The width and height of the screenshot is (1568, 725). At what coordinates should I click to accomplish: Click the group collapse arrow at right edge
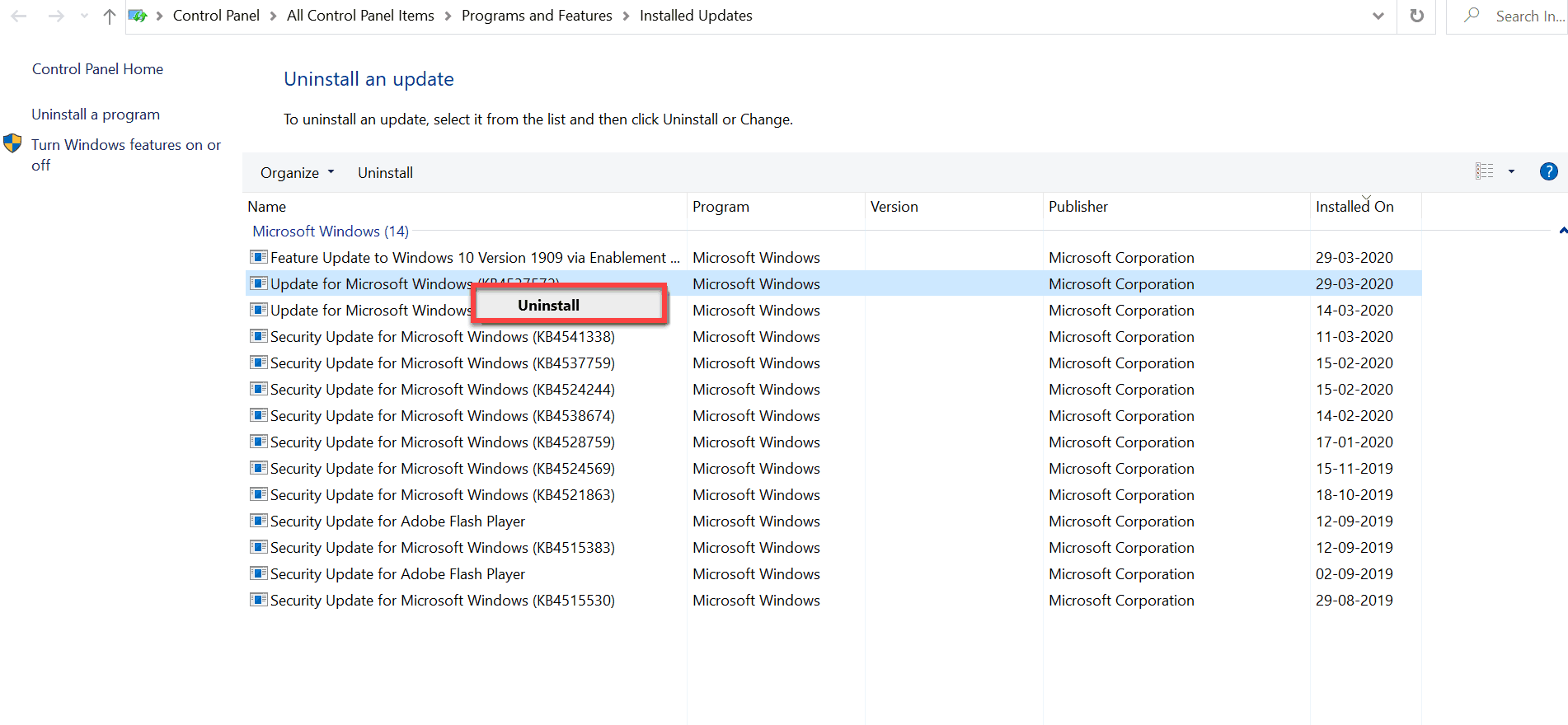click(x=1563, y=232)
